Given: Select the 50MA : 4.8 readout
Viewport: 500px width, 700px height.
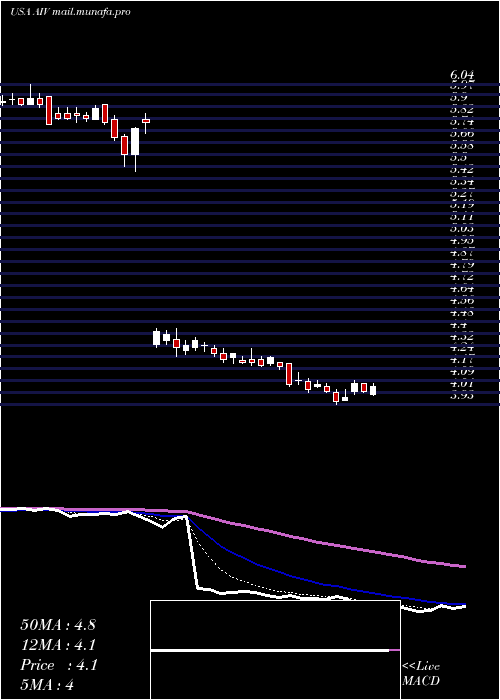Looking at the screenshot, I should (x=58, y=625).
